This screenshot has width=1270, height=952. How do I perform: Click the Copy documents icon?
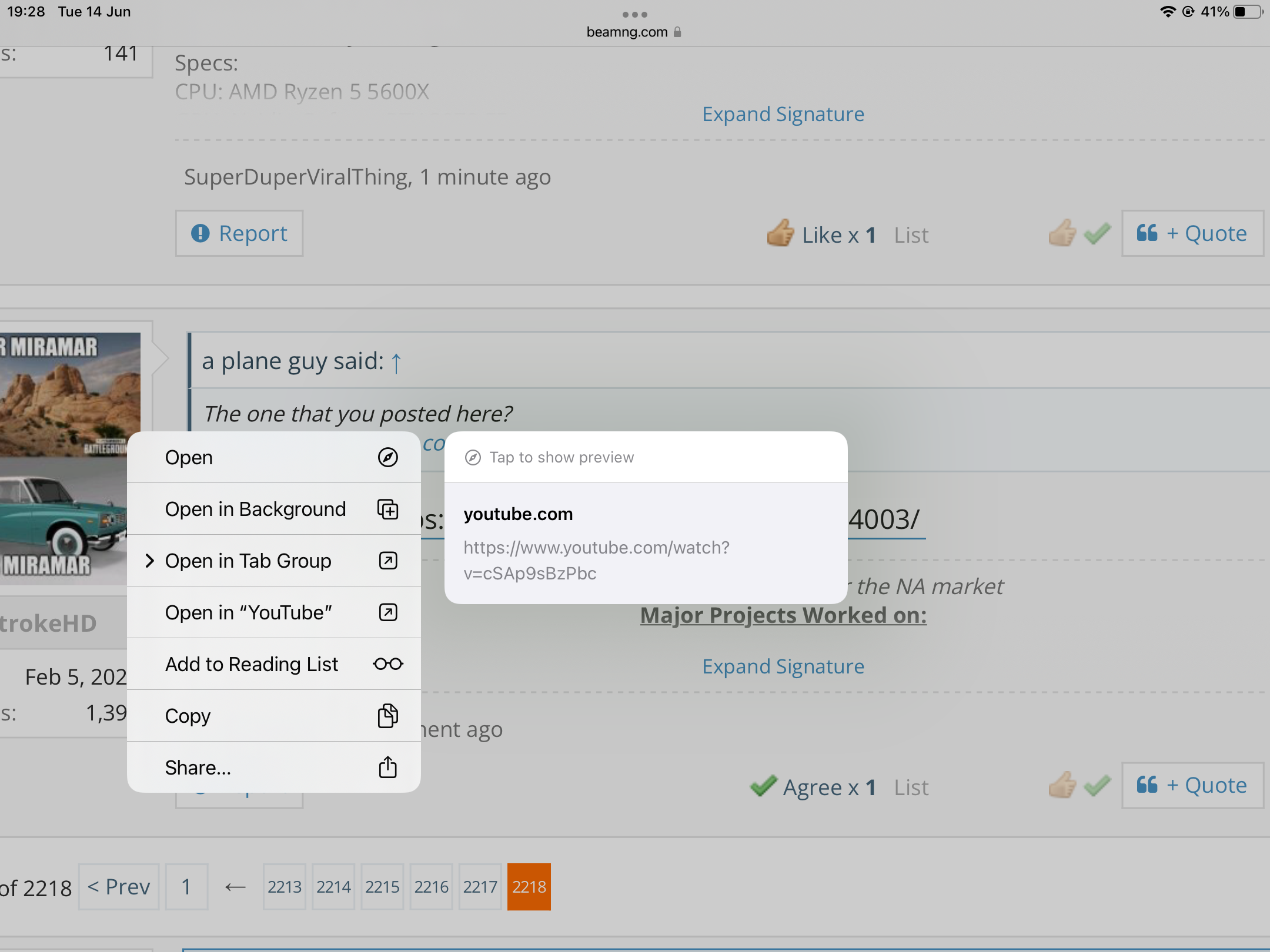pos(387,716)
